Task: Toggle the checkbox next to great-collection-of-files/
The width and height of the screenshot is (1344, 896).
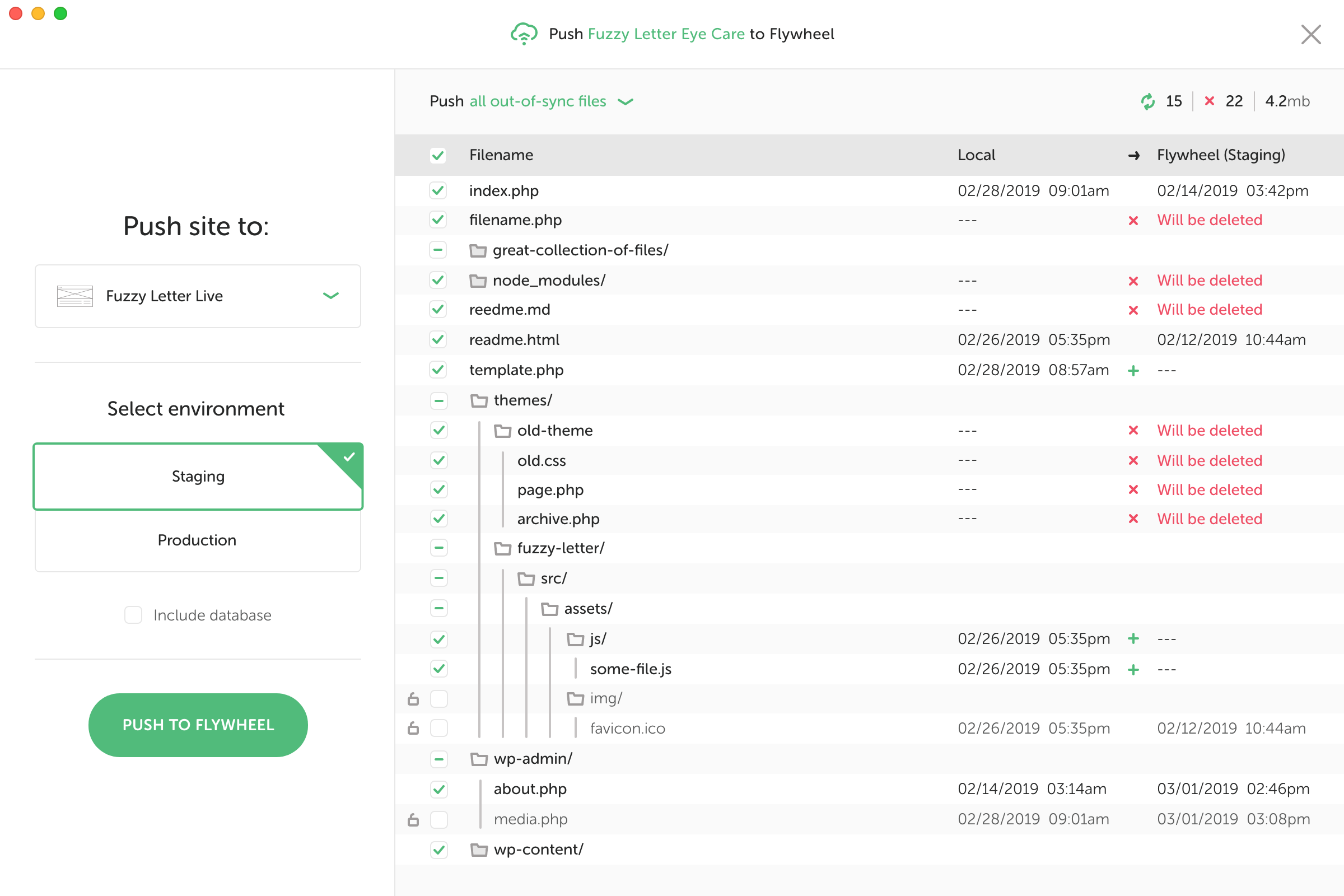Action: 438,250
